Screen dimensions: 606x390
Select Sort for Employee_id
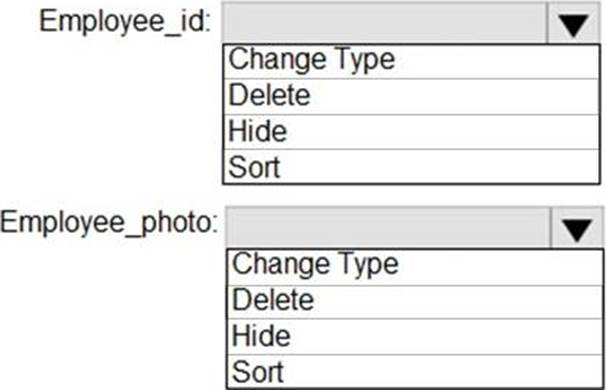pos(412,167)
